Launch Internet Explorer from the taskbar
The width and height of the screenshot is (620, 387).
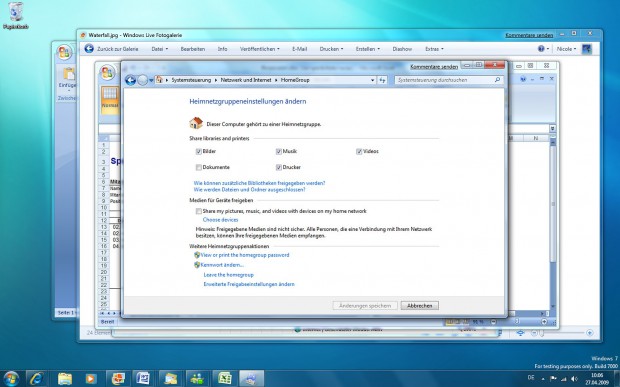pyautogui.click(x=37, y=379)
